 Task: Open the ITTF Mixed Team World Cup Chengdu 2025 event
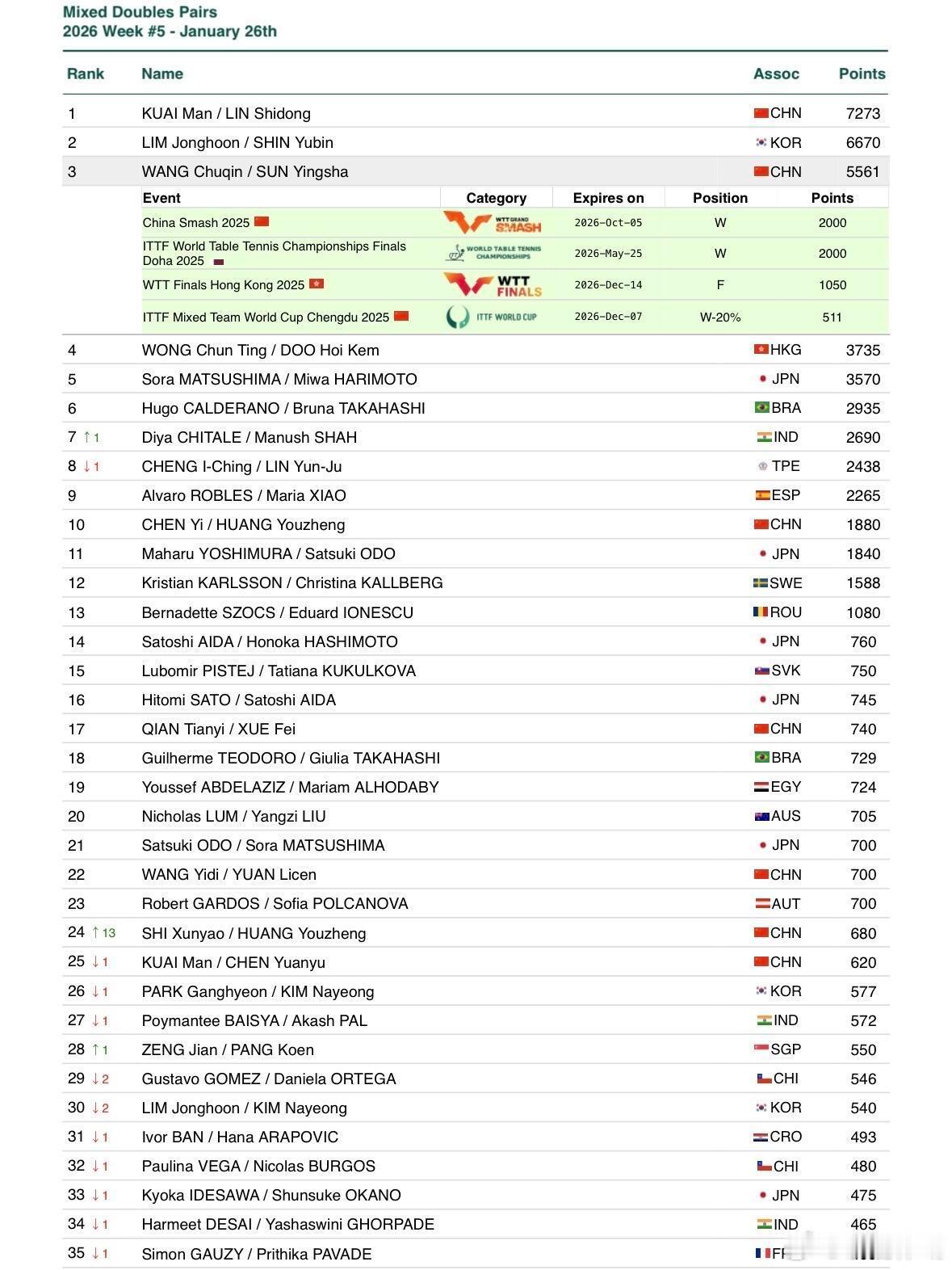pyautogui.click(x=266, y=317)
